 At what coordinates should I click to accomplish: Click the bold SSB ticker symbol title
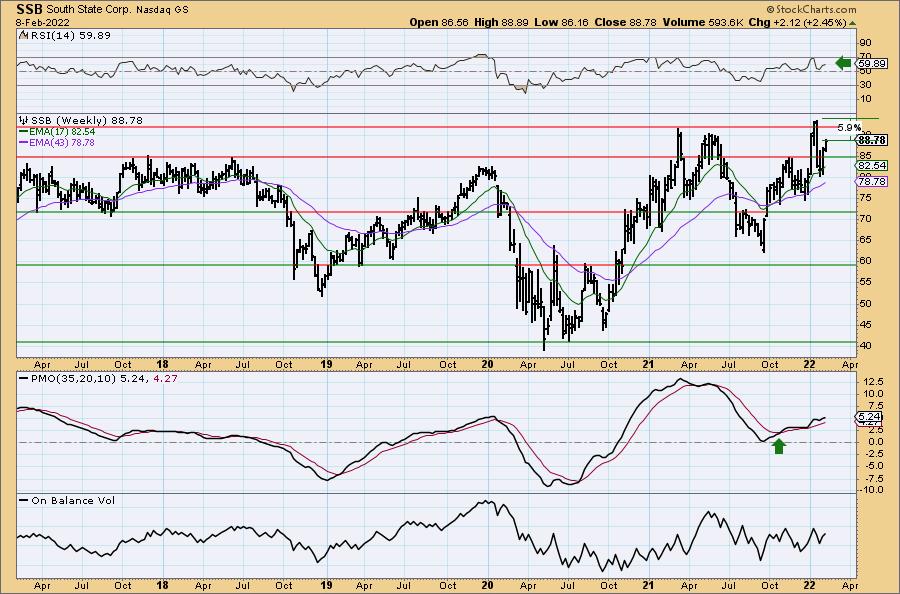coord(30,9)
